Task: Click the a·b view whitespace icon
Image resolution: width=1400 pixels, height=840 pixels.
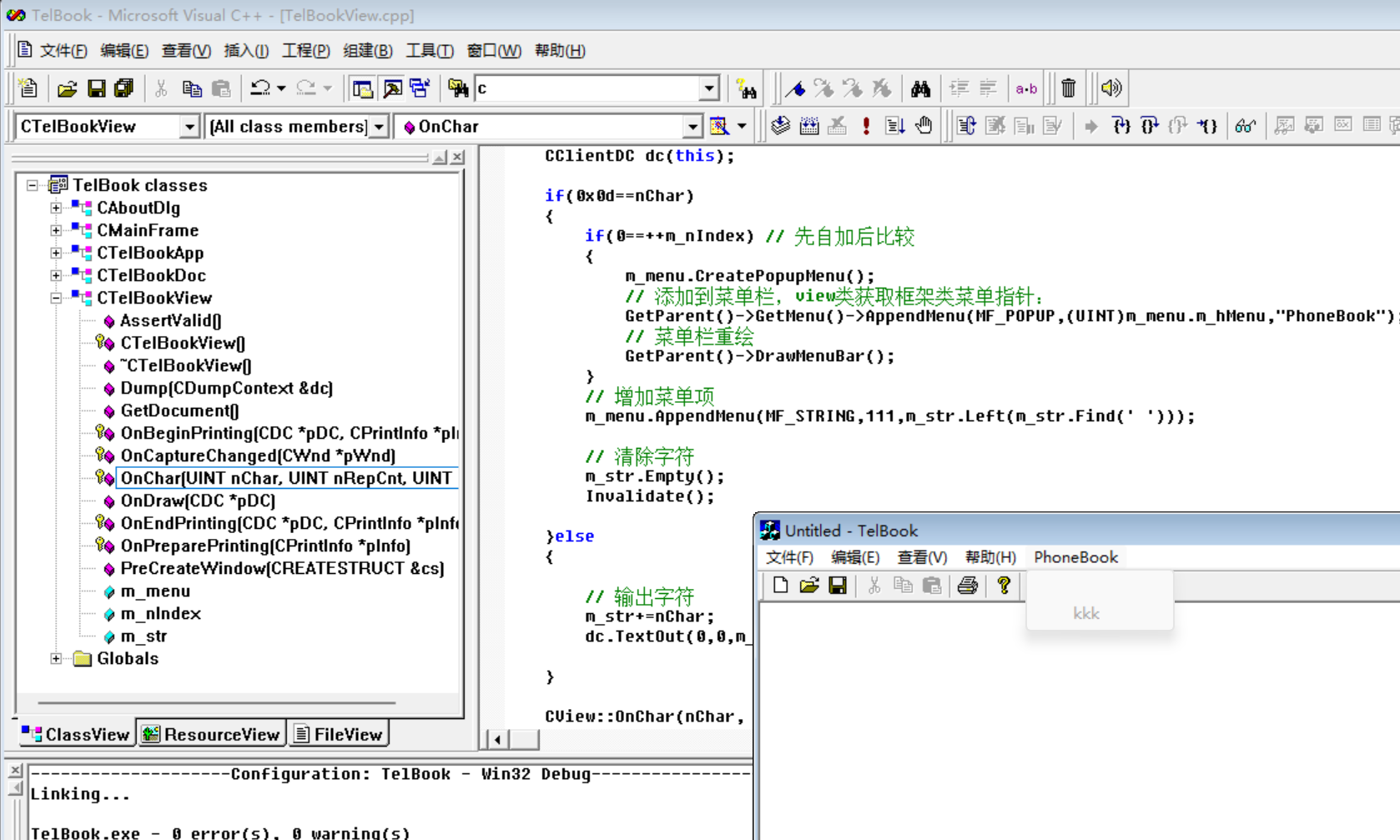Action: point(1026,88)
